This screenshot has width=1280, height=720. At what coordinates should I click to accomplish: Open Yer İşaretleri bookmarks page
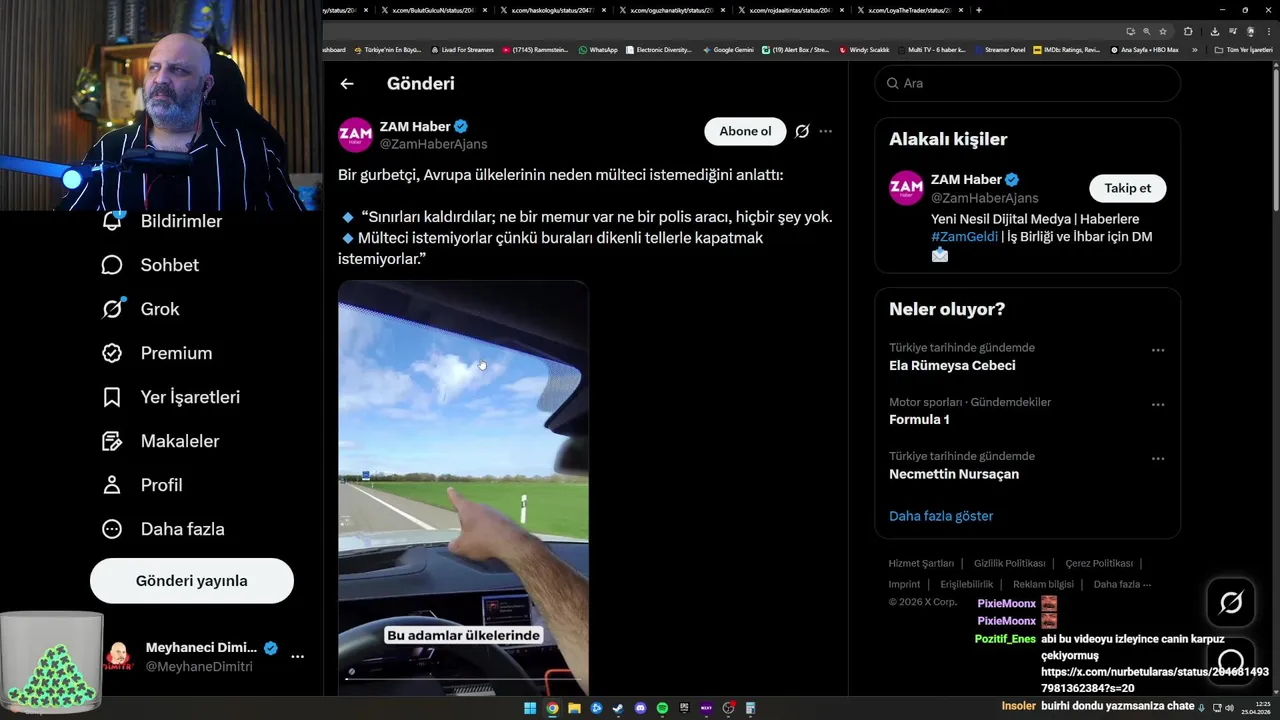(x=170, y=397)
